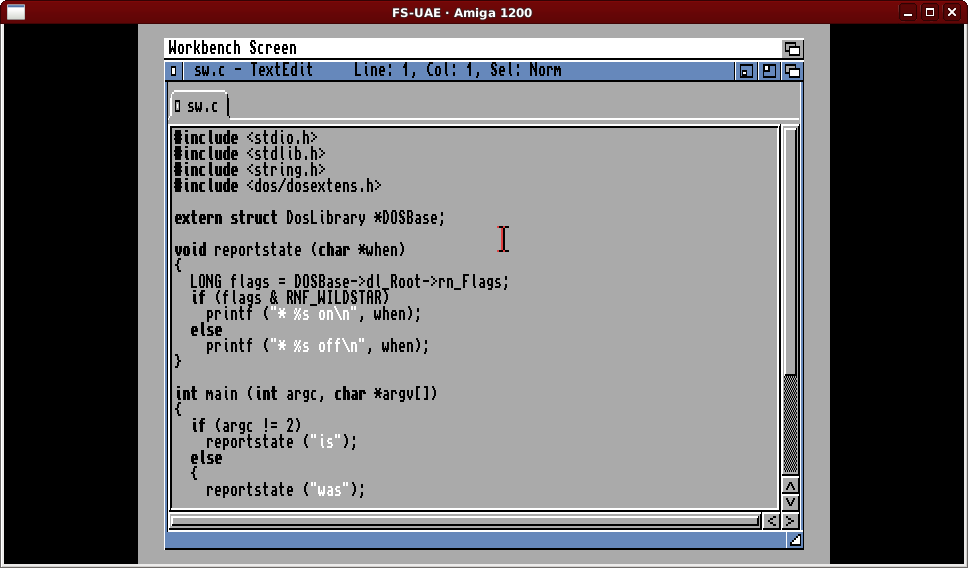Click 'int main (int argc, char *argv[])' line

(x=306, y=393)
